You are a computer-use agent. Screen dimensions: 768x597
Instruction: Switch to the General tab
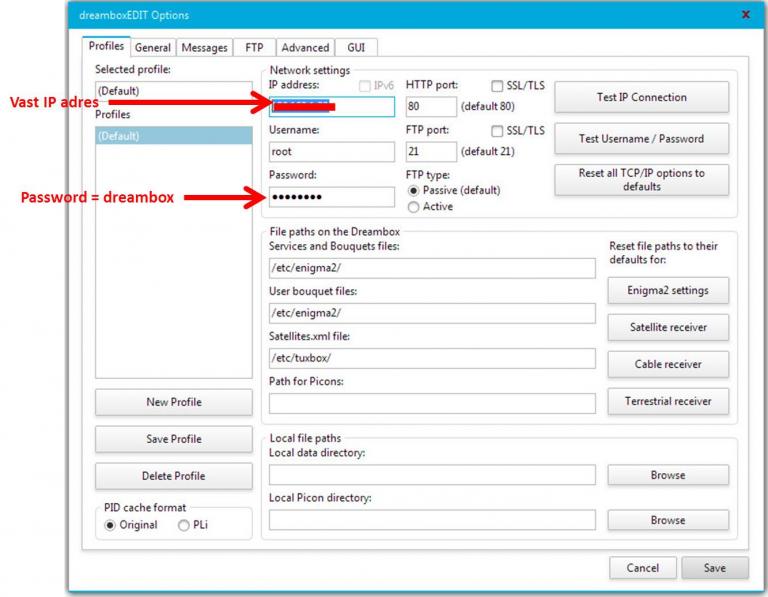point(153,47)
